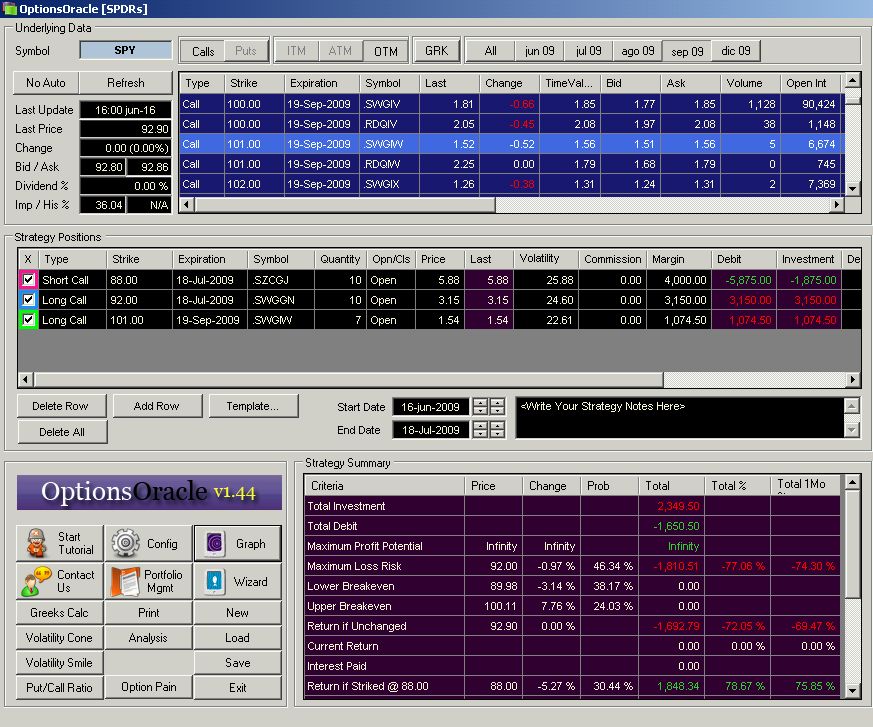Select the jun 09 expiration tab
873x727 pixels.
tap(540, 51)
